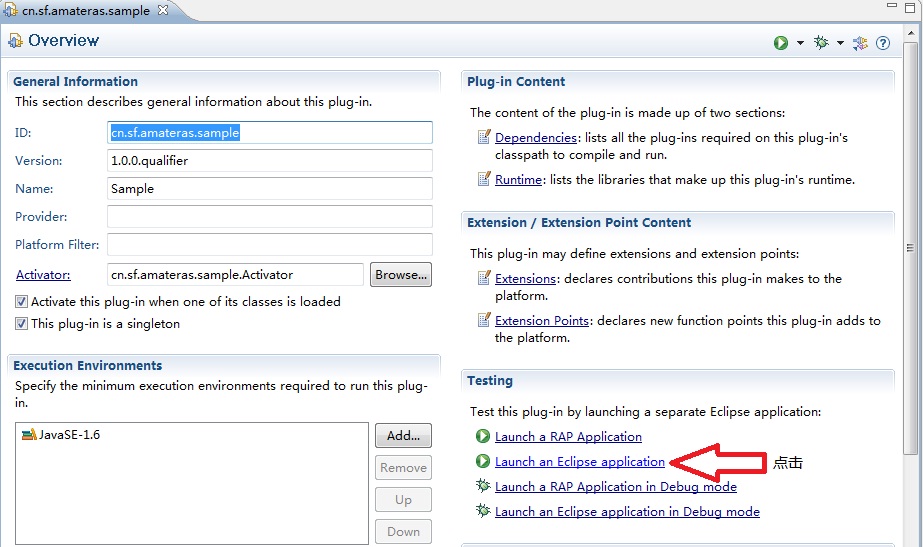Open the dropdown arrow beside Debug icon
The height and width of the screenshot is (547, 923).
point(840,43)
